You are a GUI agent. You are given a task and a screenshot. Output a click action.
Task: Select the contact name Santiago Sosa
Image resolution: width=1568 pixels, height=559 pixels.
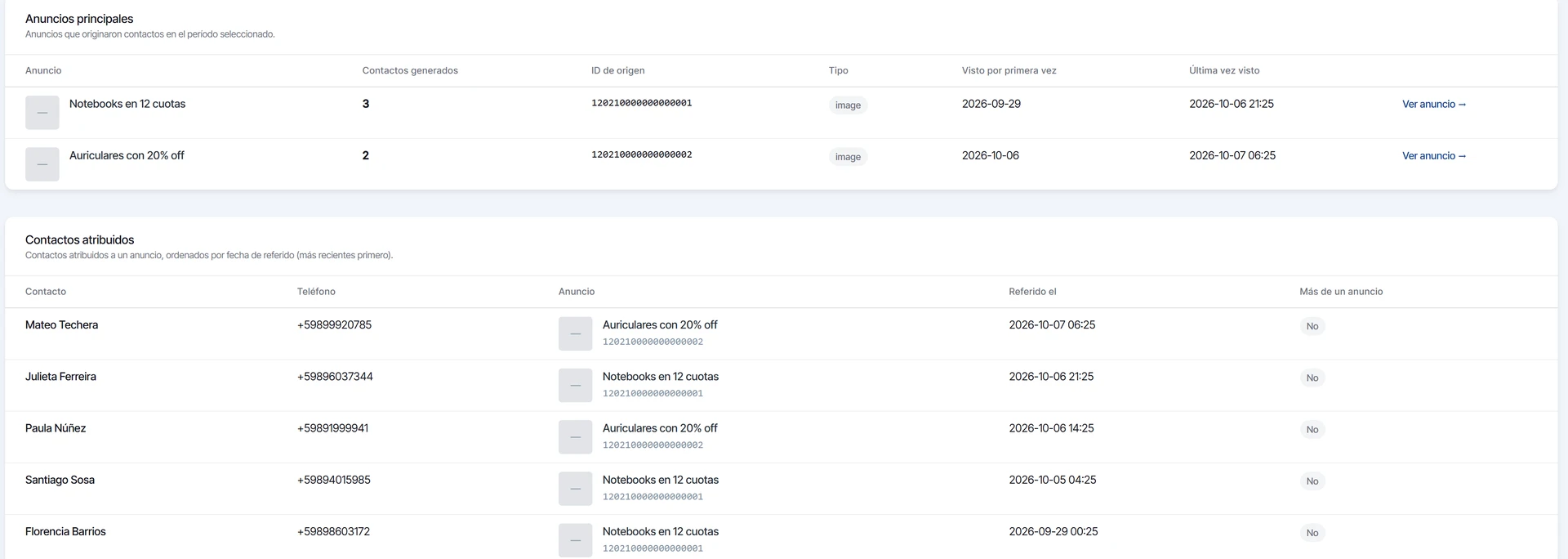click(x=60, y=480)
